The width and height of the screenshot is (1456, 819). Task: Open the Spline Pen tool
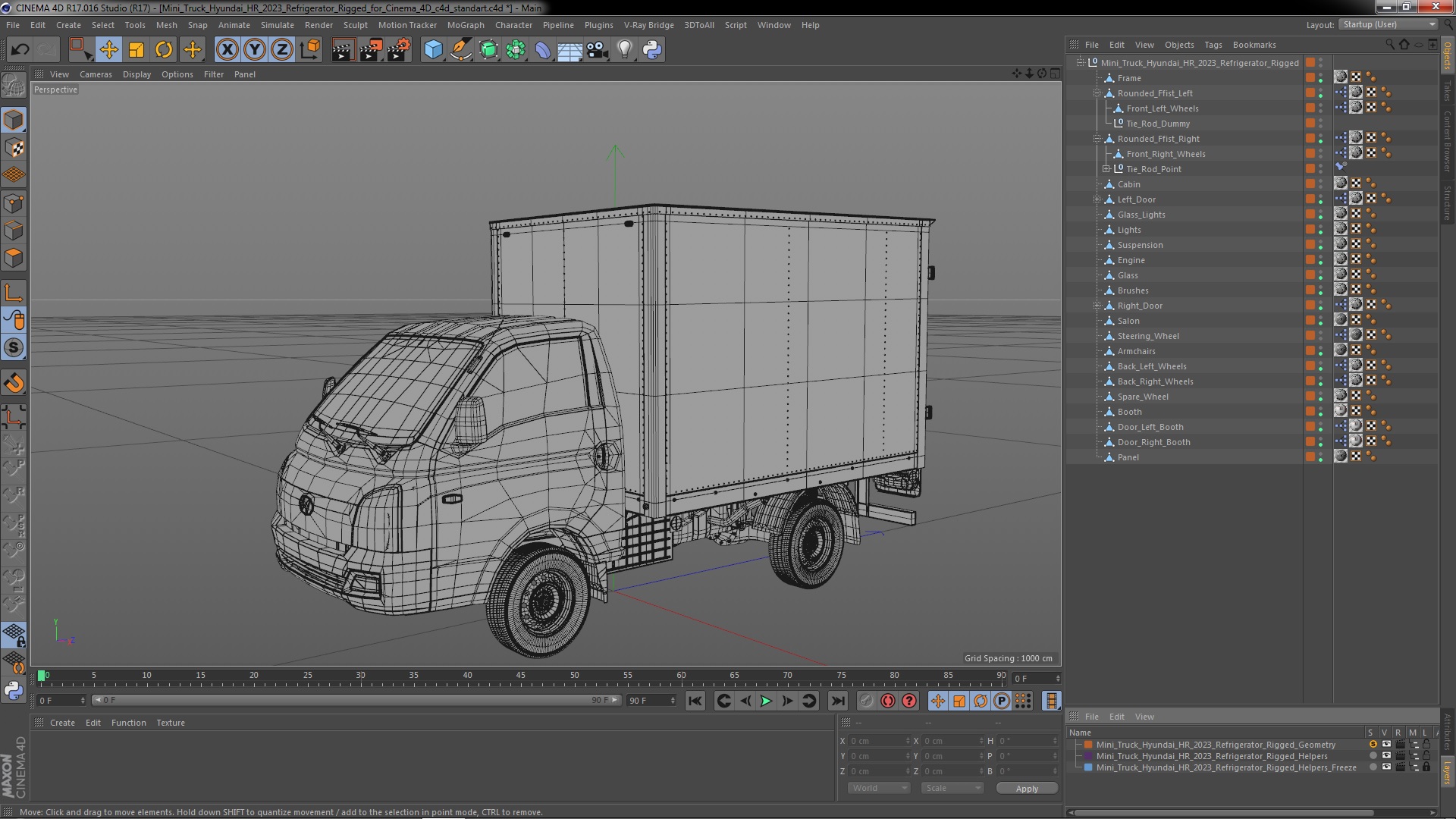click(460, 50)
